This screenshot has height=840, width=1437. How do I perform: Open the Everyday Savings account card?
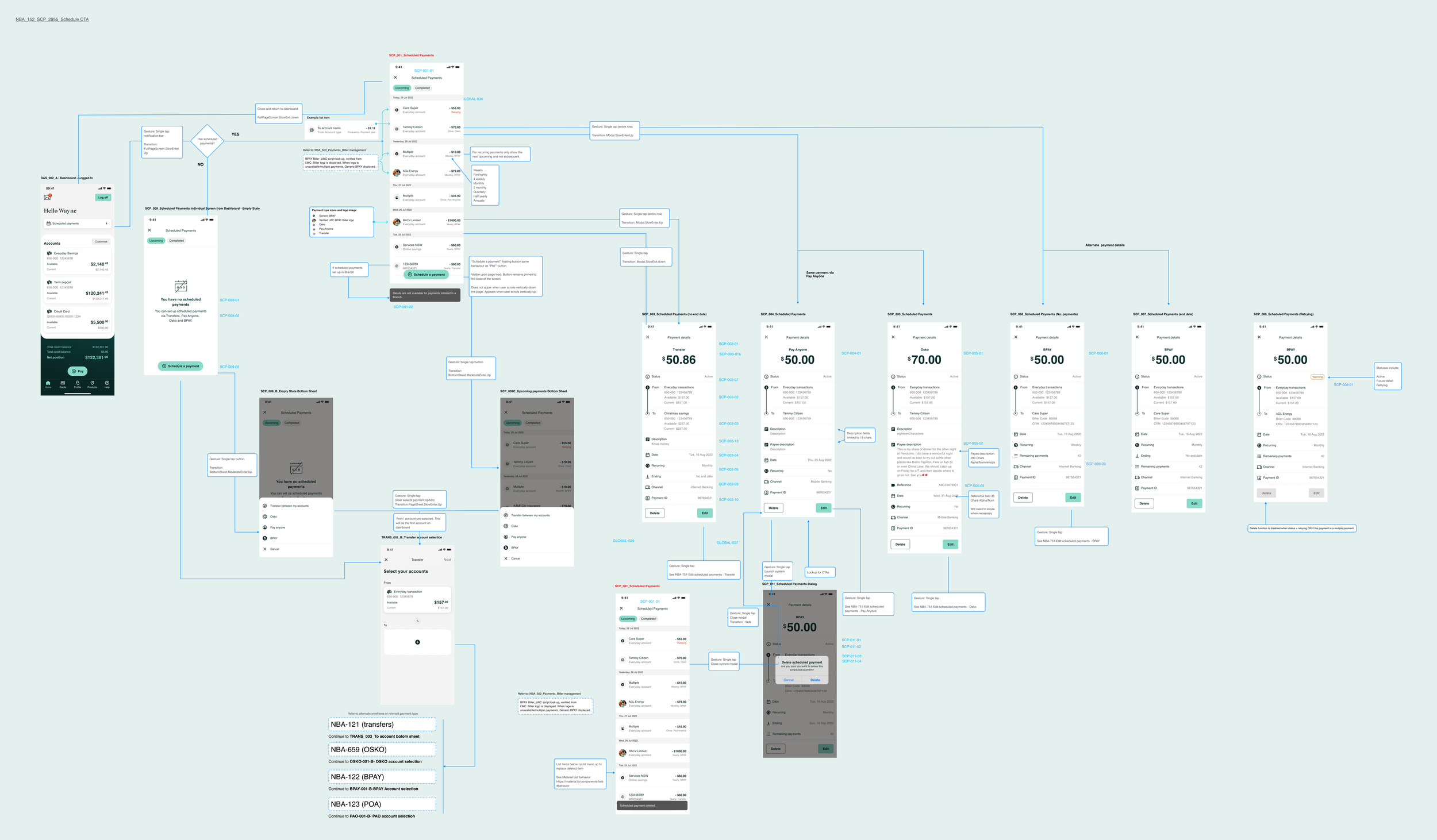pos(78,261)
